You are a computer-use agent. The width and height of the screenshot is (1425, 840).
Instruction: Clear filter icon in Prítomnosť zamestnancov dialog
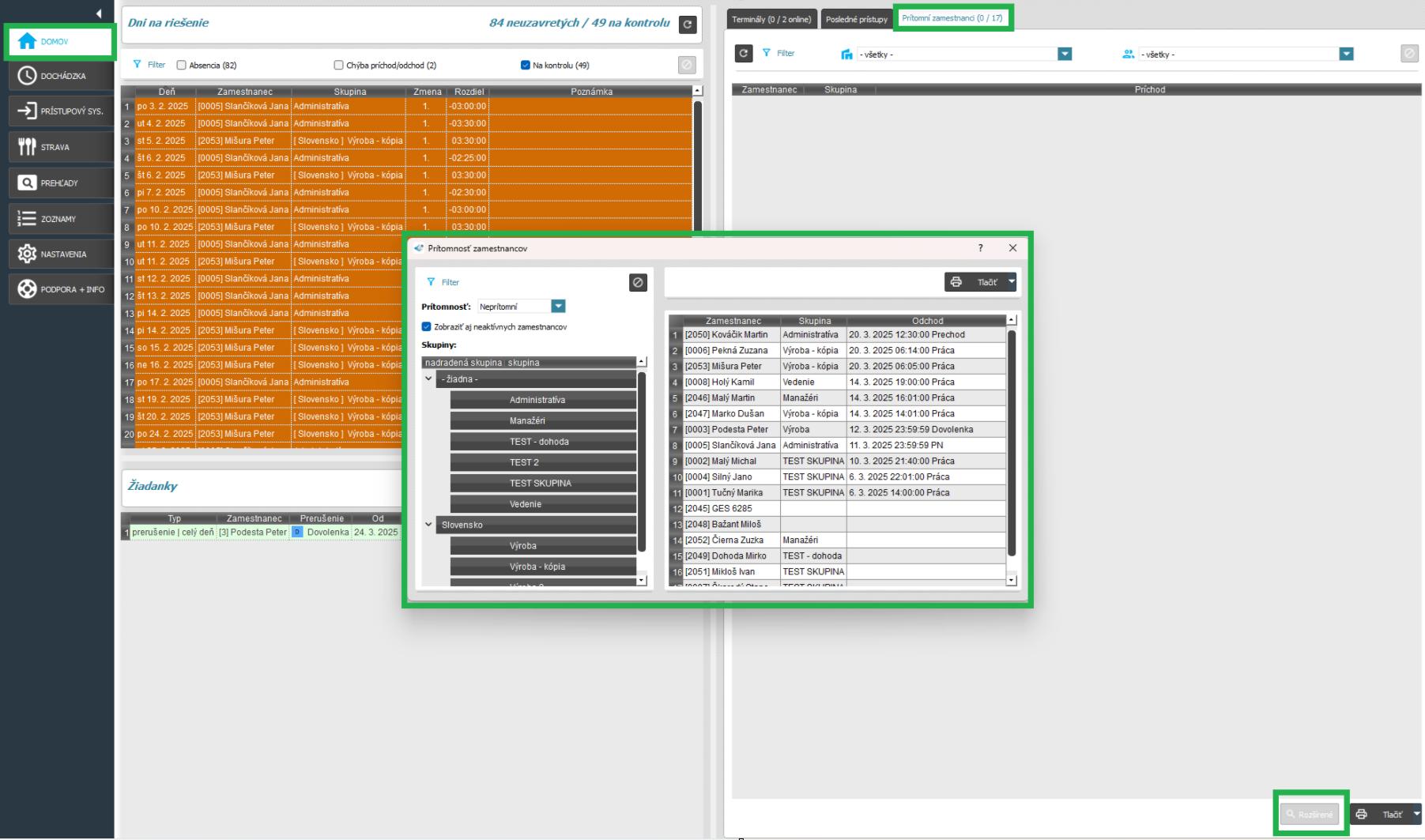tap(638, 282)
